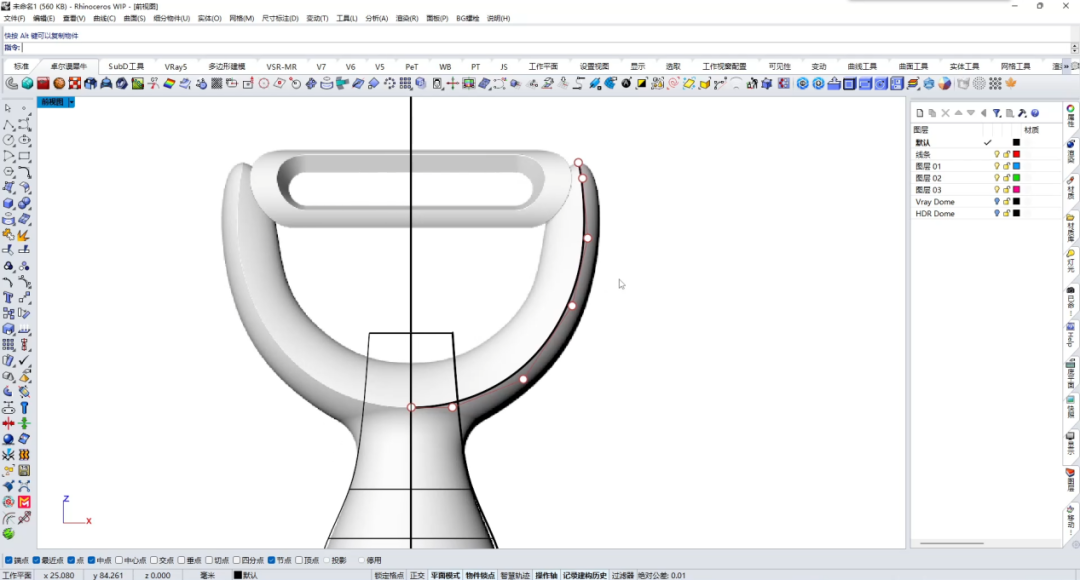Click the new layer icon in layers panel
1080x580 pixels.
click(920, 113)
